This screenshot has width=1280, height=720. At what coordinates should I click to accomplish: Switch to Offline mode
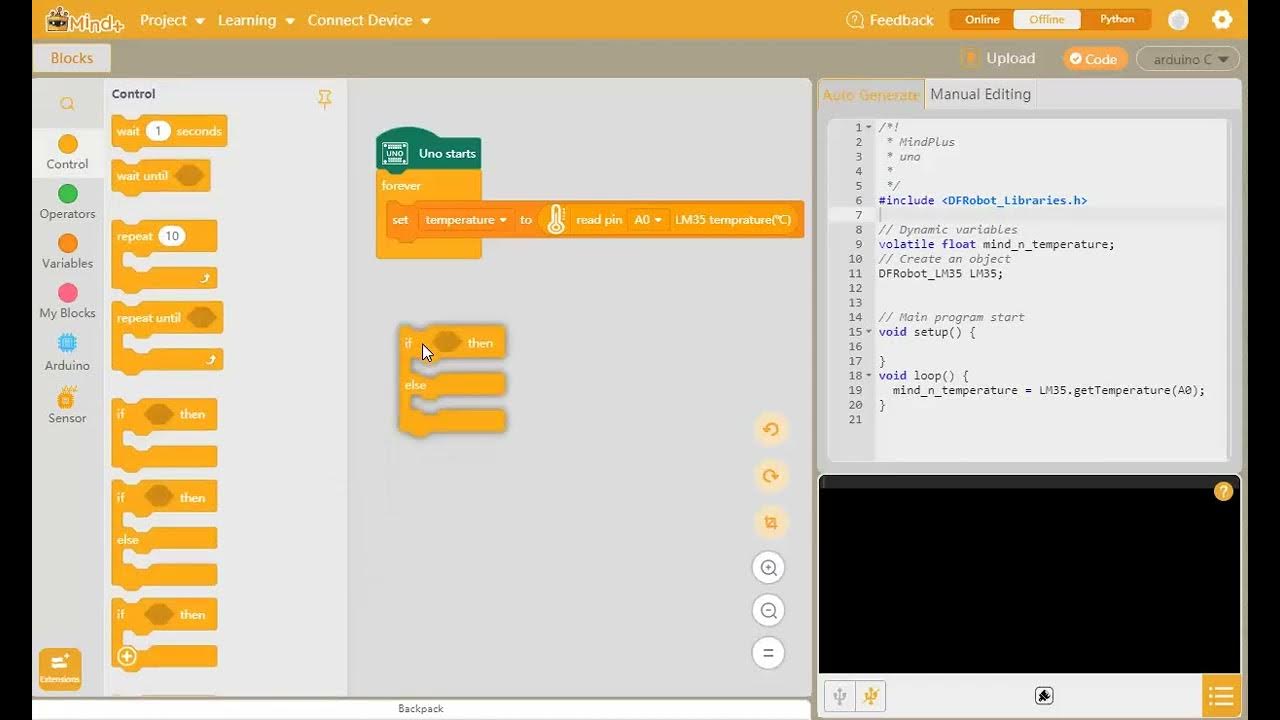point(1047,20)
